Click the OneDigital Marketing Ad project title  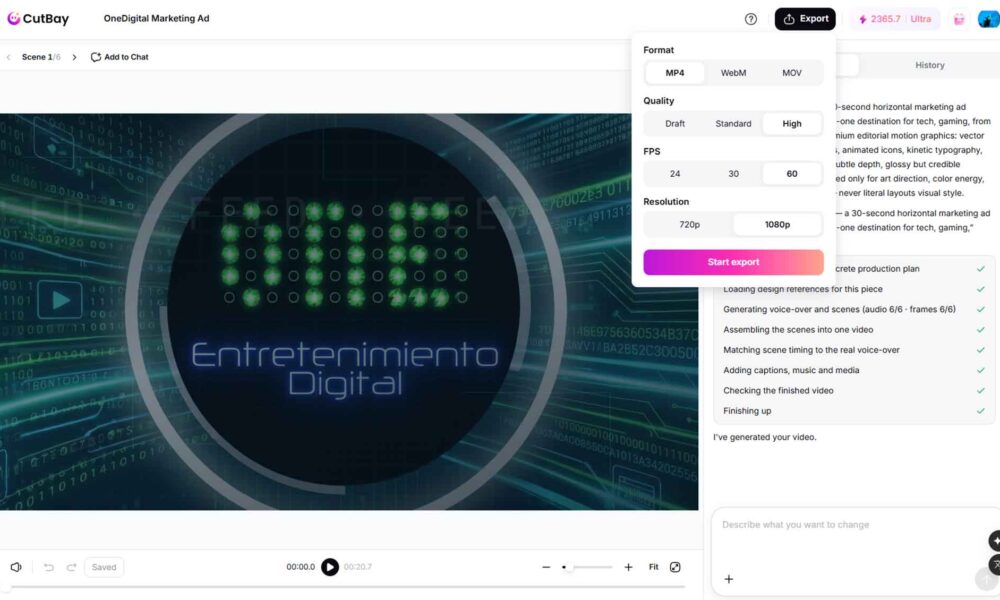coord(156,18)
